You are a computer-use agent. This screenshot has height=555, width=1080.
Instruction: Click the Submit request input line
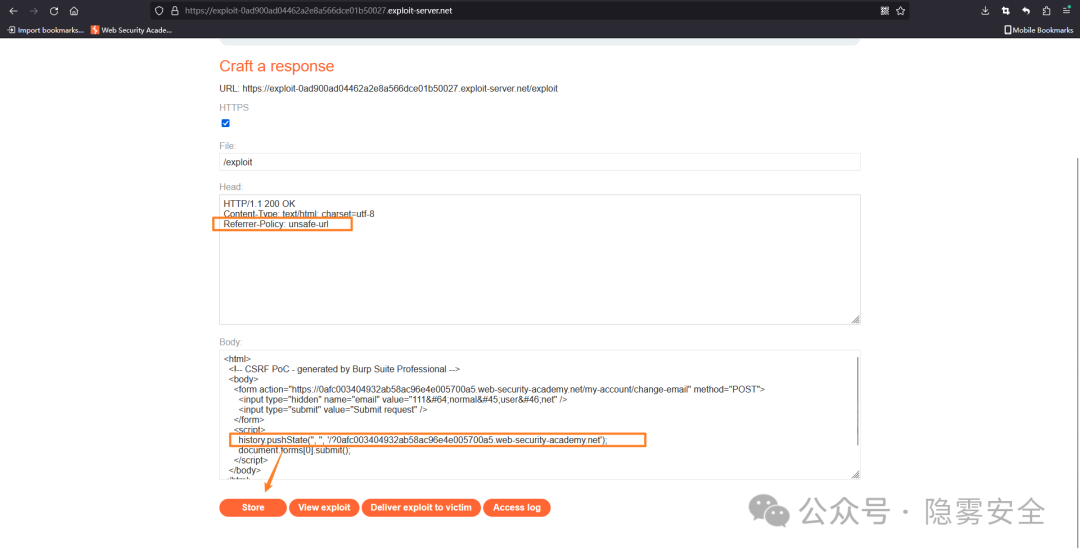pos(333,410)
